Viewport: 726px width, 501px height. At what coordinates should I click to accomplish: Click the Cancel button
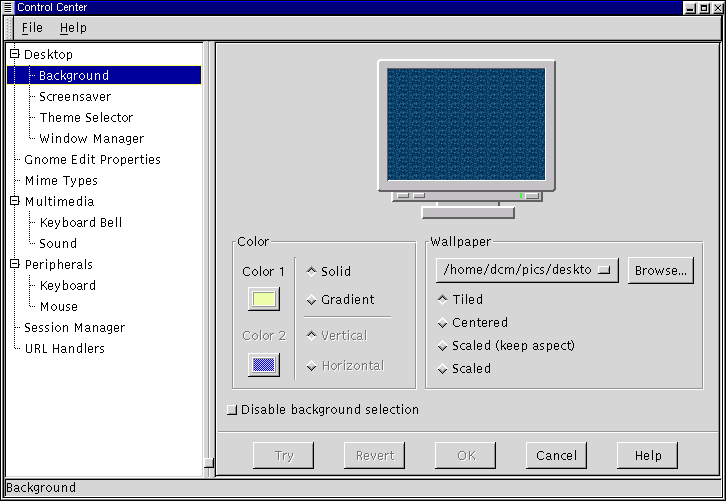point(556,456)
